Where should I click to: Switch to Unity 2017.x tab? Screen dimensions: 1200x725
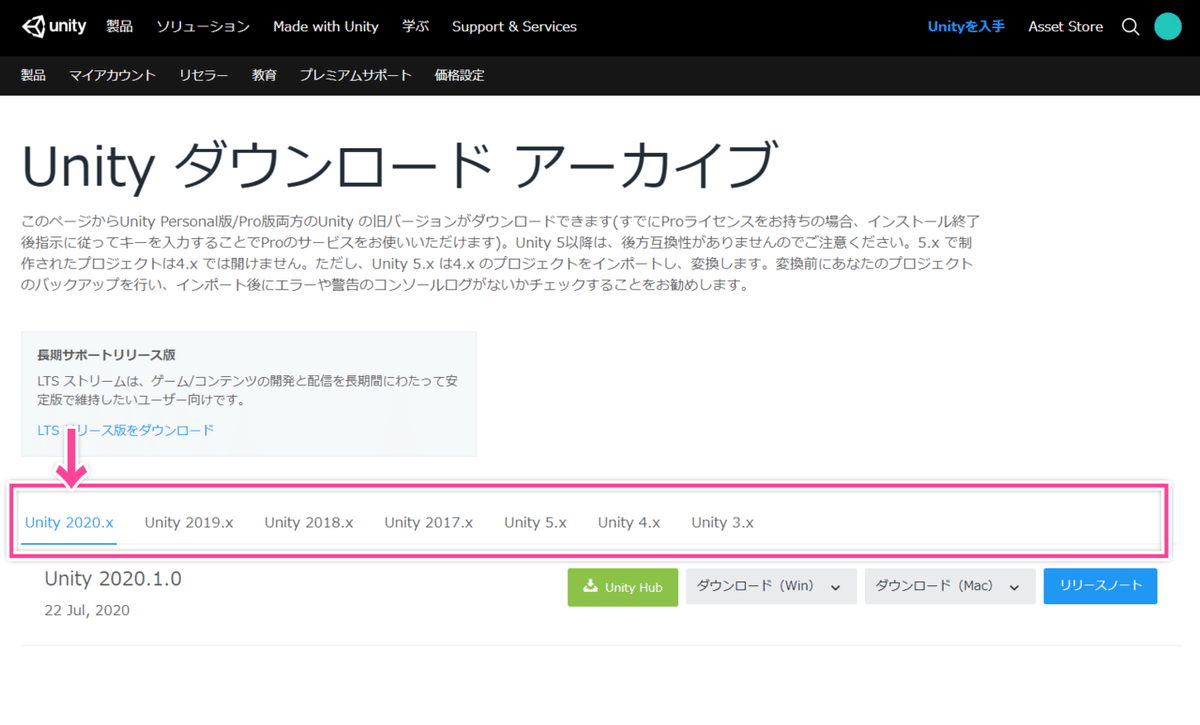coord(429,522)
